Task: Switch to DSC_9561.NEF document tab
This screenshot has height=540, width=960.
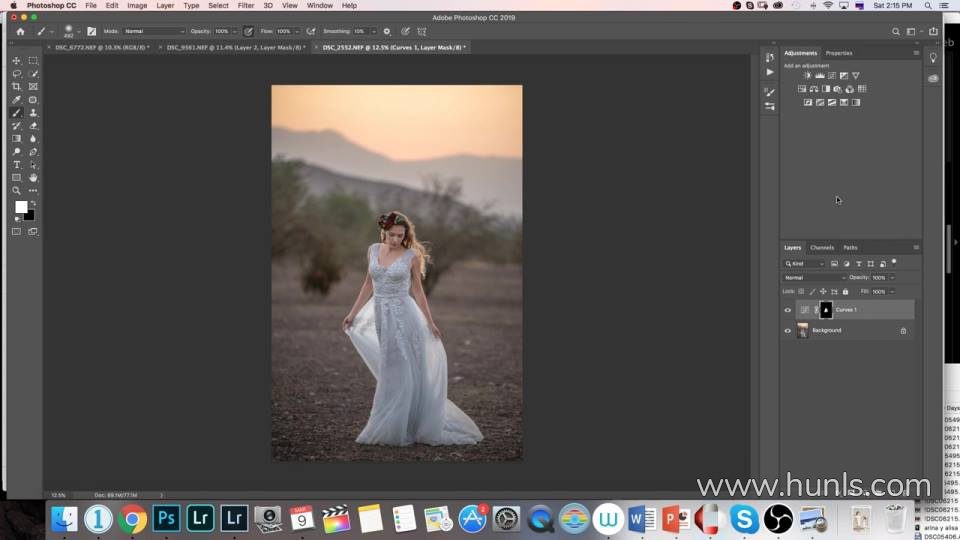Action: point(236,47)
